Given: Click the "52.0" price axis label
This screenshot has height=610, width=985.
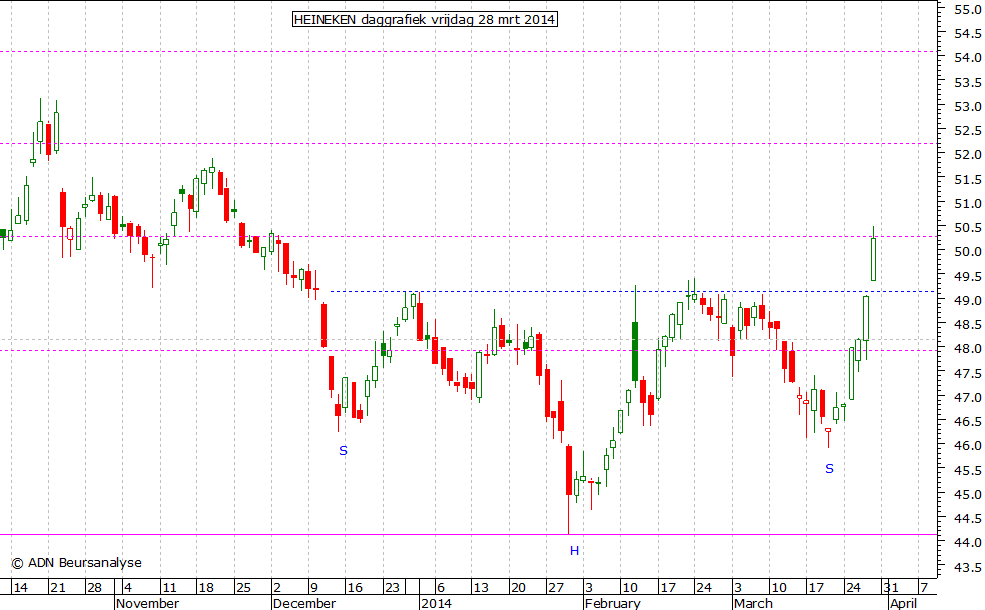Looking at the screenshot, I should (968, 155).
